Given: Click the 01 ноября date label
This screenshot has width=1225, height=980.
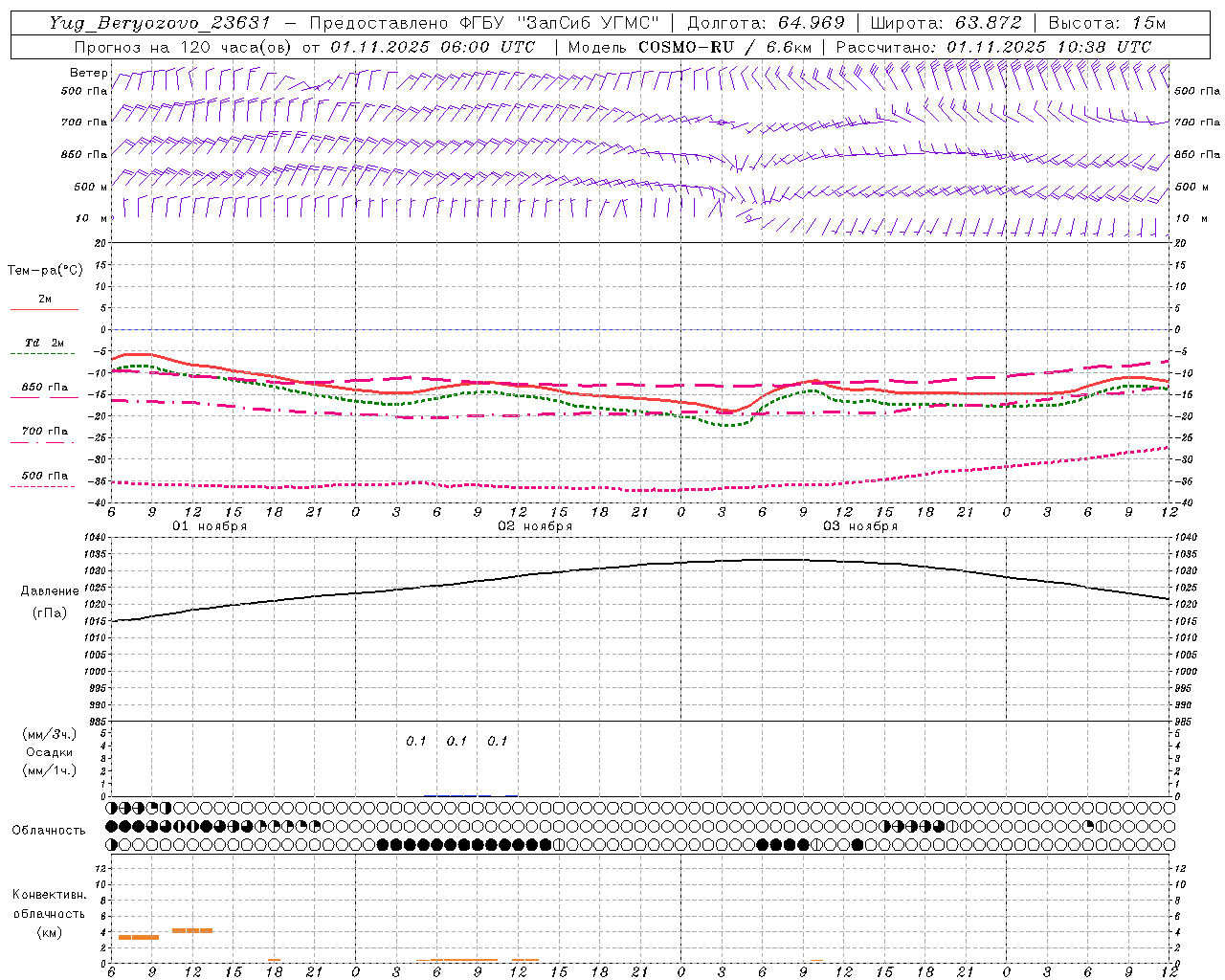Looking at the screenshot, I should coord(210,526).
